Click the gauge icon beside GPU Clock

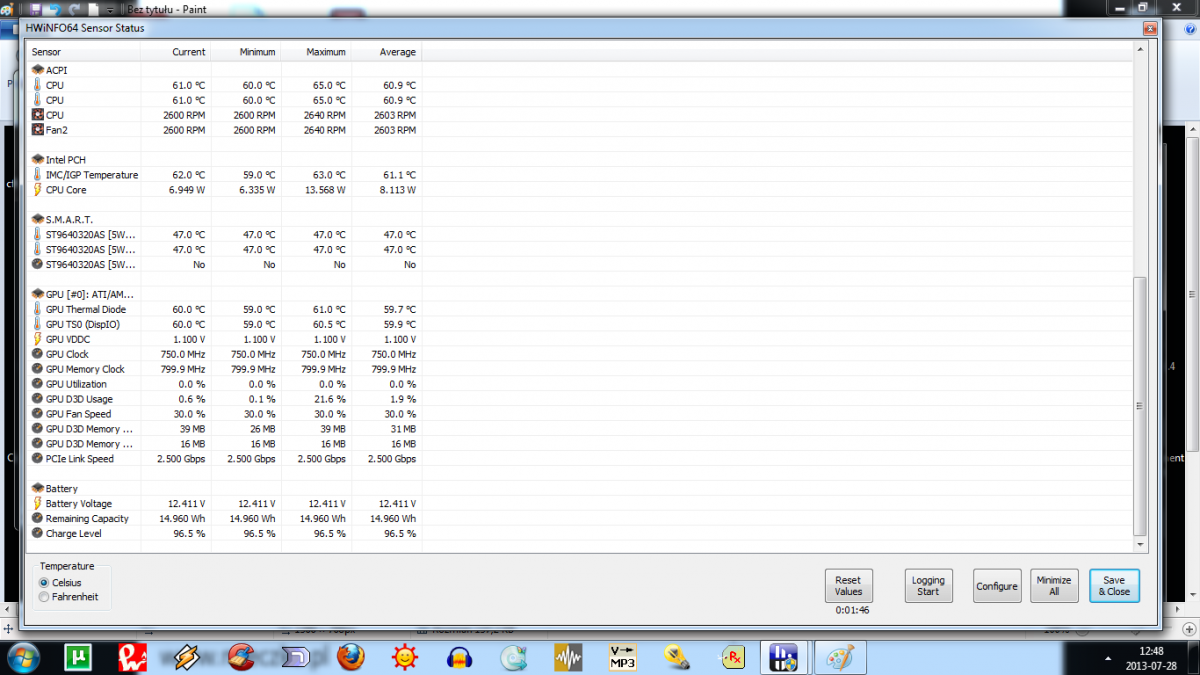(38, 354)
